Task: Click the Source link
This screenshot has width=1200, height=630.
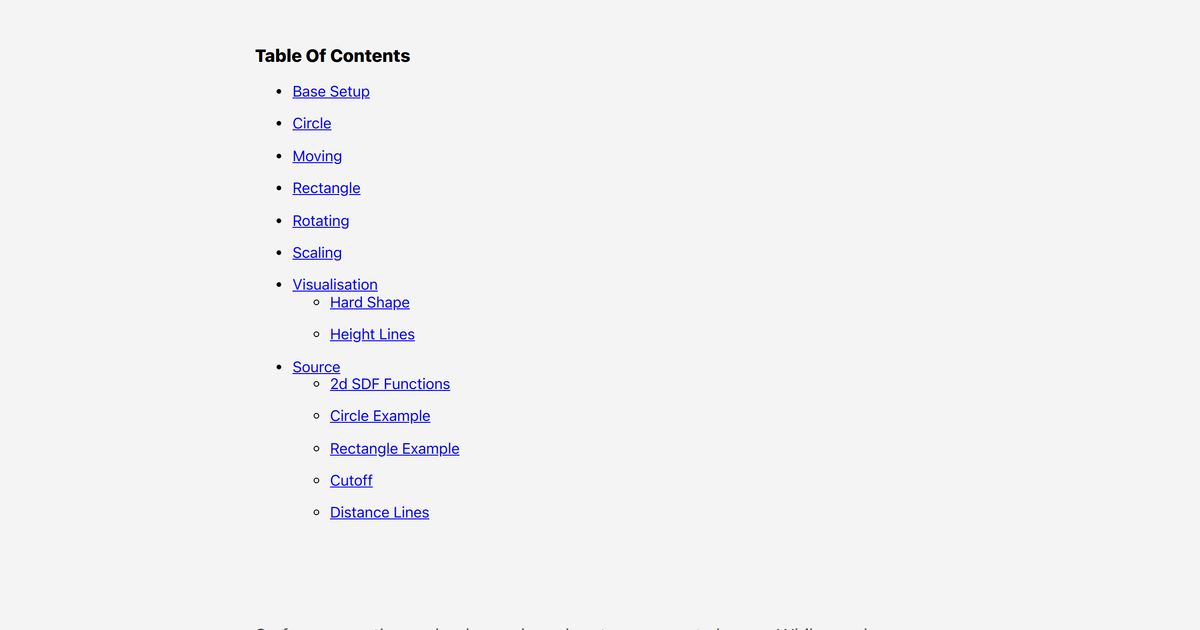Action: 316,367
